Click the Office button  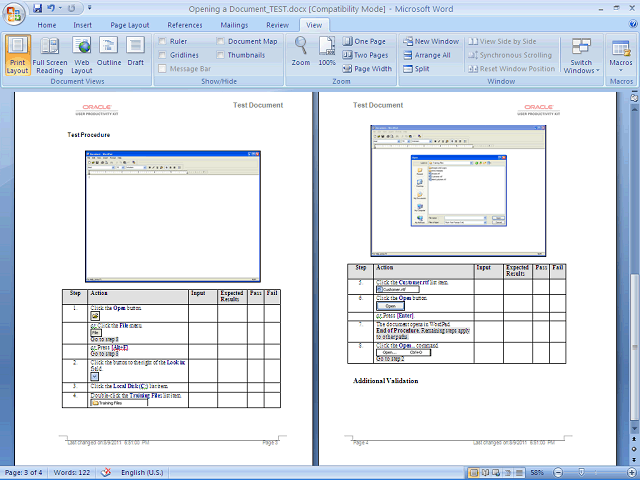[x=13, y=14]
